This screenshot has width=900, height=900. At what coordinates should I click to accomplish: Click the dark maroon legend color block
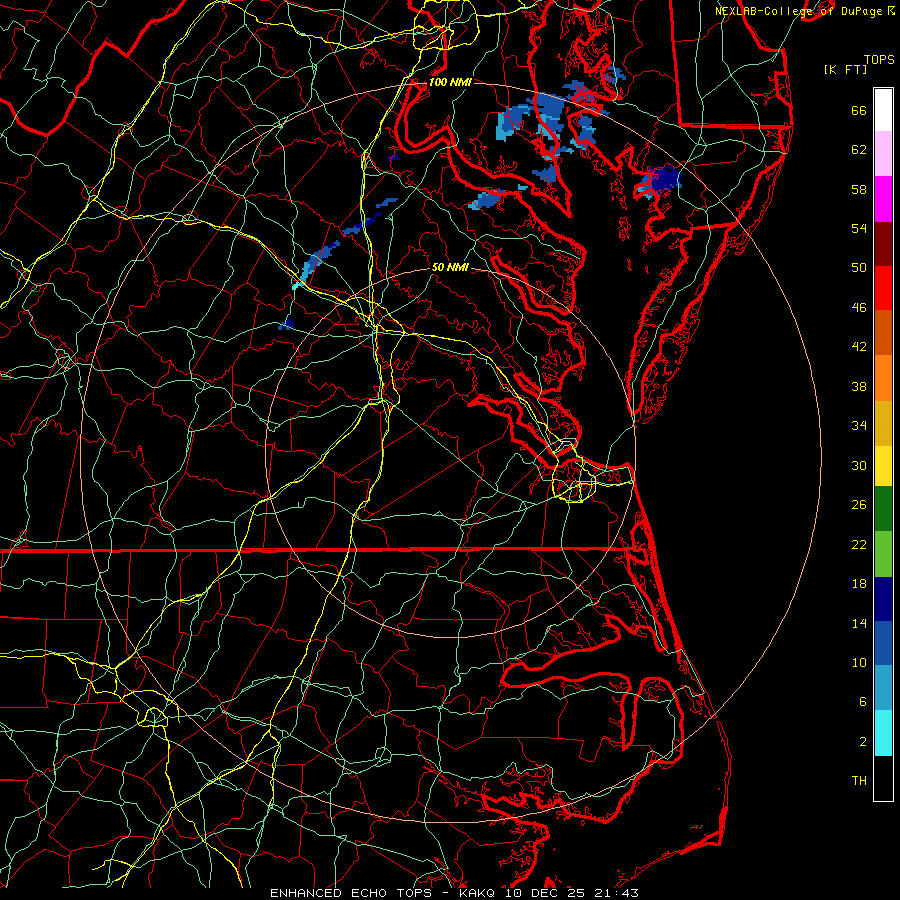(x=883, y=244)
